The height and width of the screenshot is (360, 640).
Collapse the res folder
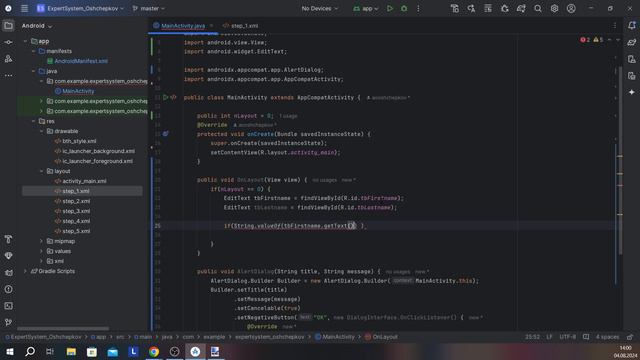click(33, 121)
